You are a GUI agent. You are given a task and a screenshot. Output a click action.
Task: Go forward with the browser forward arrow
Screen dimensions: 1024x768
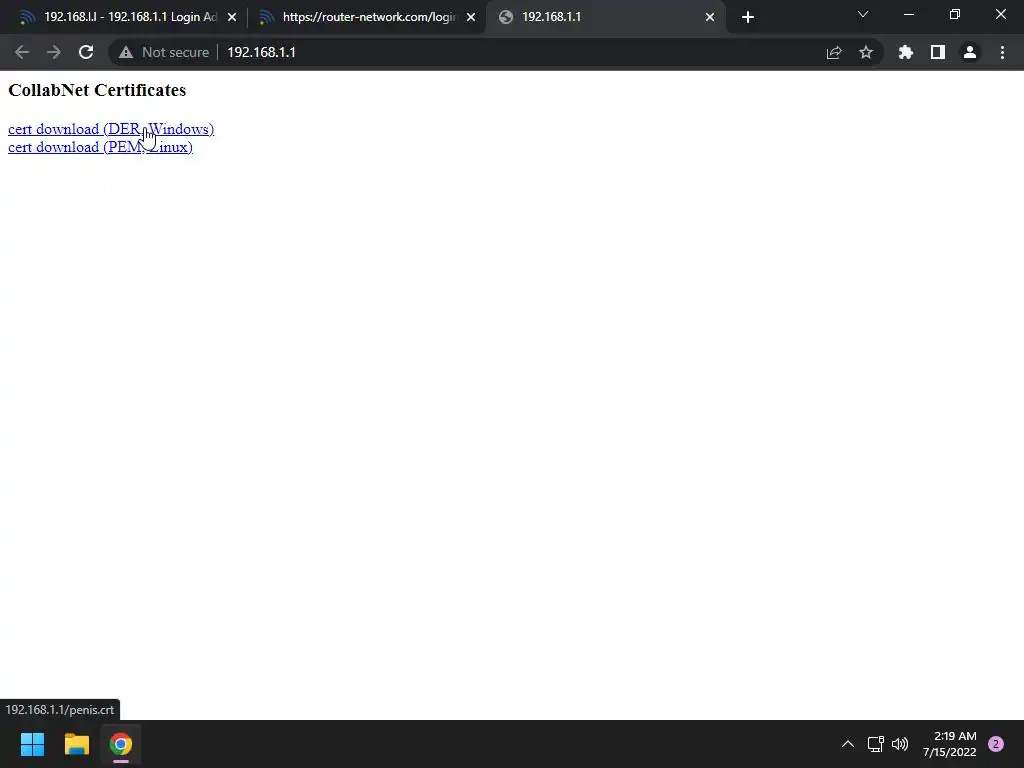54,52
